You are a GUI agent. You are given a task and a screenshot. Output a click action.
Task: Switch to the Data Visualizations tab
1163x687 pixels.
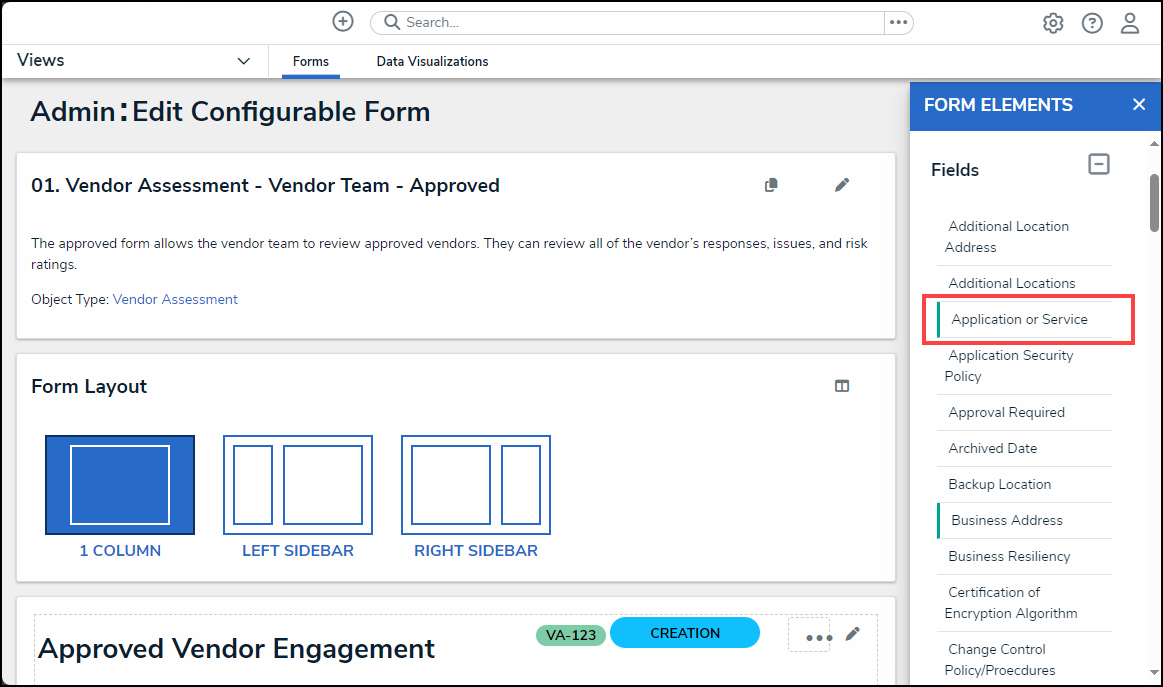coord(432,62)
